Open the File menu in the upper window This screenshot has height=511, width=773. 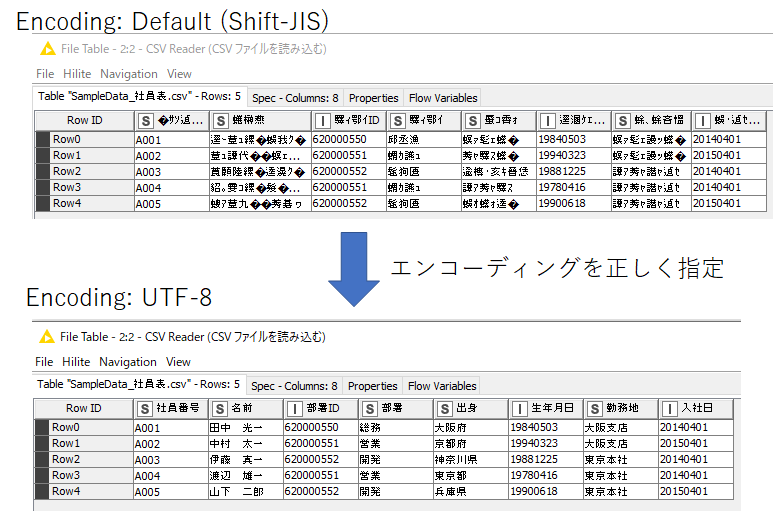click(45, 74)
